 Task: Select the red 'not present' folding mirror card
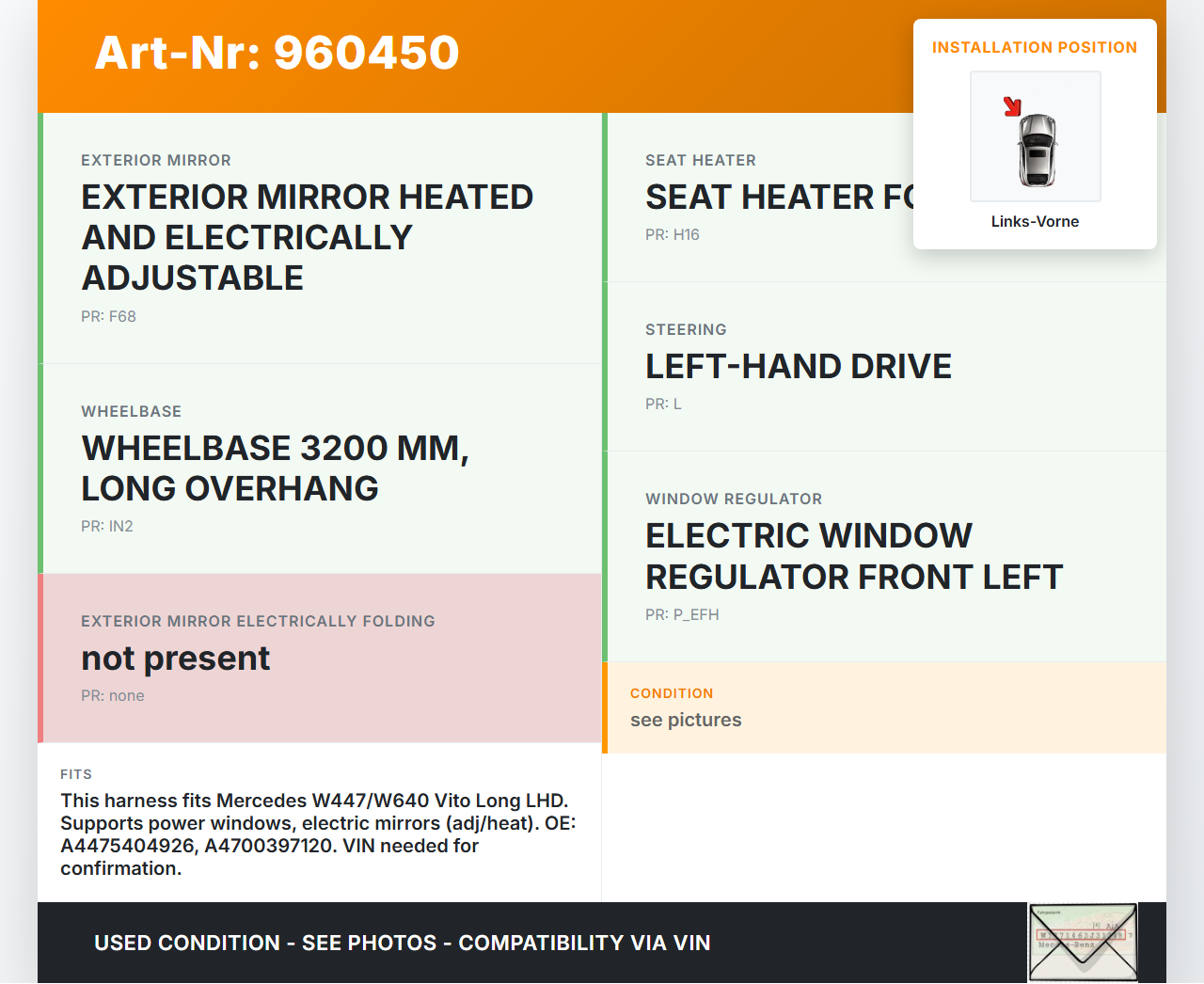click(x=320, y=658)
